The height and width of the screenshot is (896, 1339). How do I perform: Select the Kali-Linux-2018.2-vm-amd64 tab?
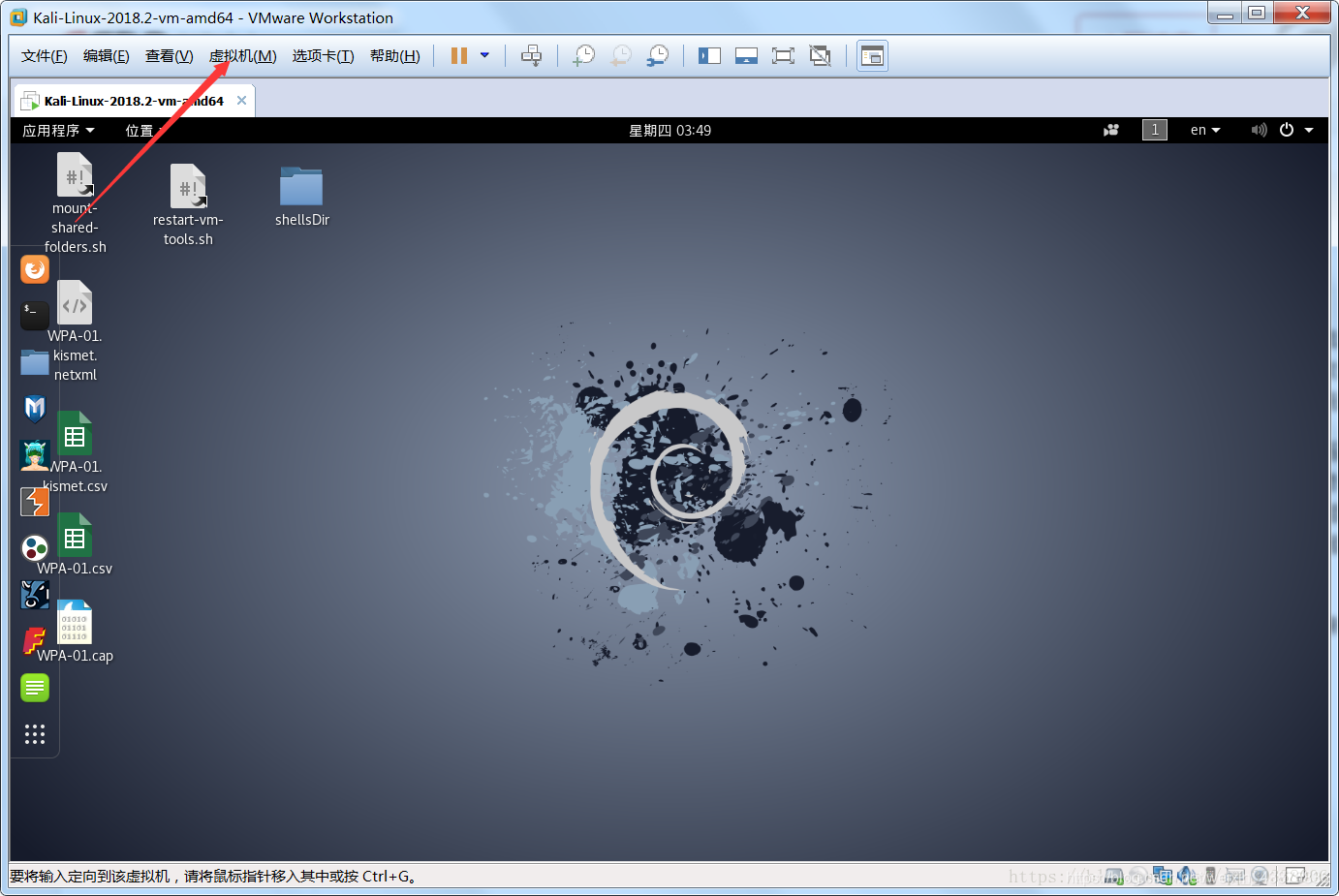point(133,101)
